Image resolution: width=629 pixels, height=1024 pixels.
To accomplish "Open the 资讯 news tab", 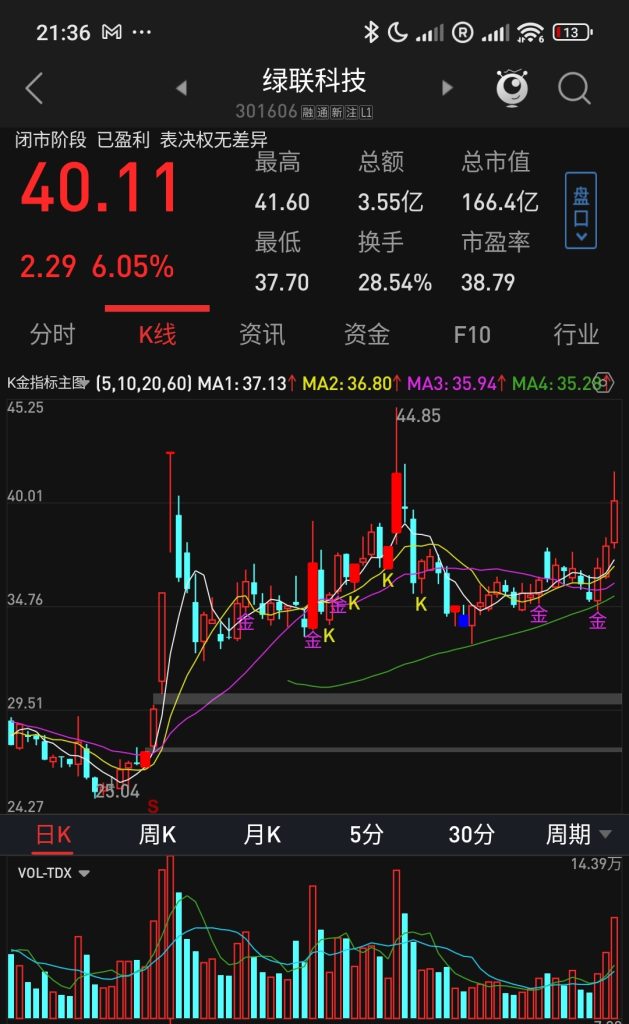I will tap(262, 334).
